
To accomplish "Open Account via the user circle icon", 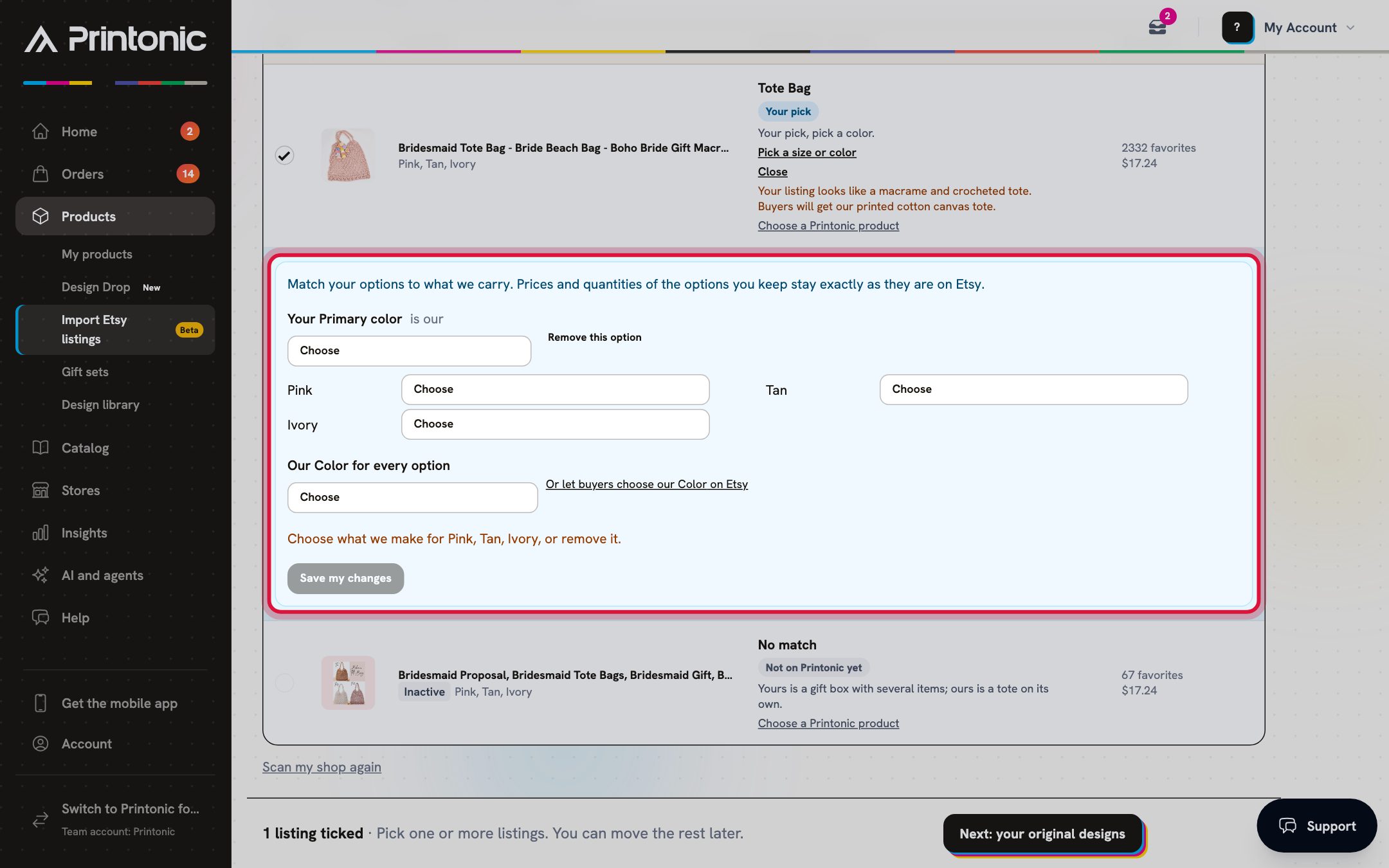I will click(41, 743).
